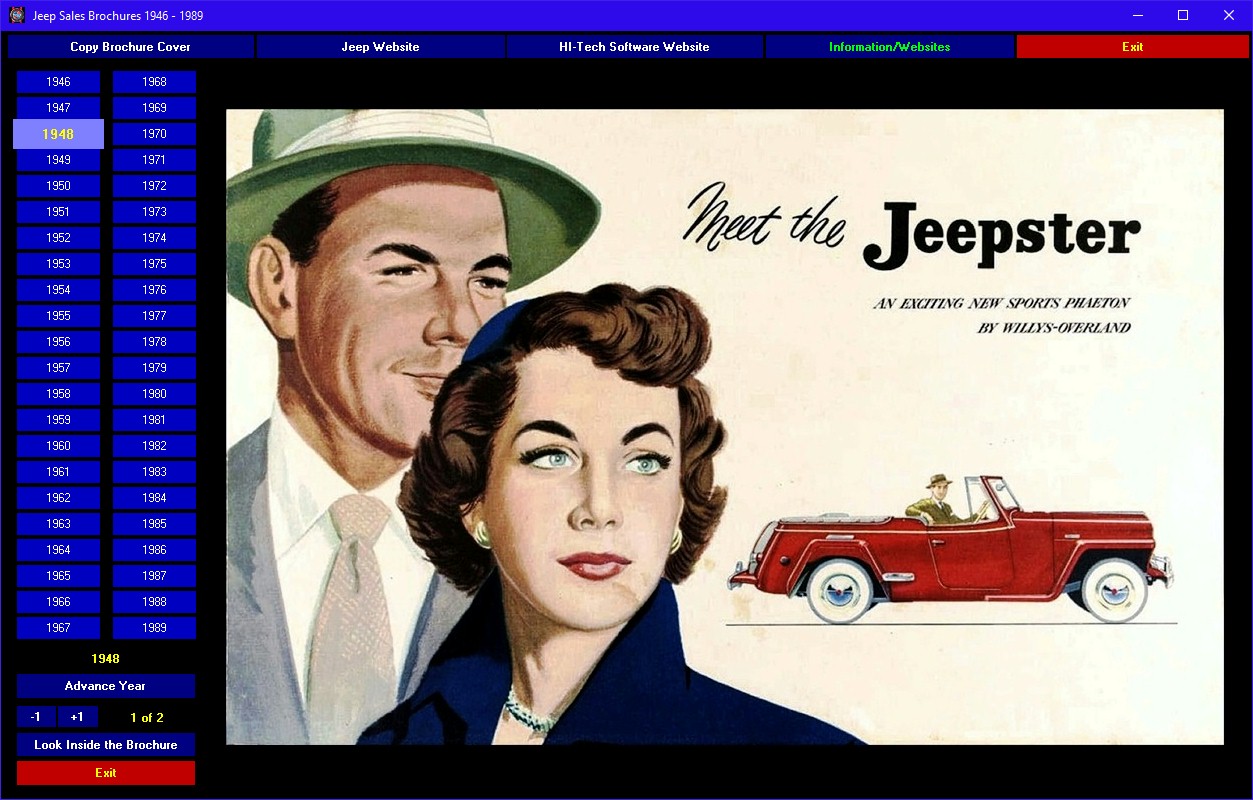The image size is (1253, 800).
Task: Click the Copy Brochure Cover button
Action: point(130,47)
